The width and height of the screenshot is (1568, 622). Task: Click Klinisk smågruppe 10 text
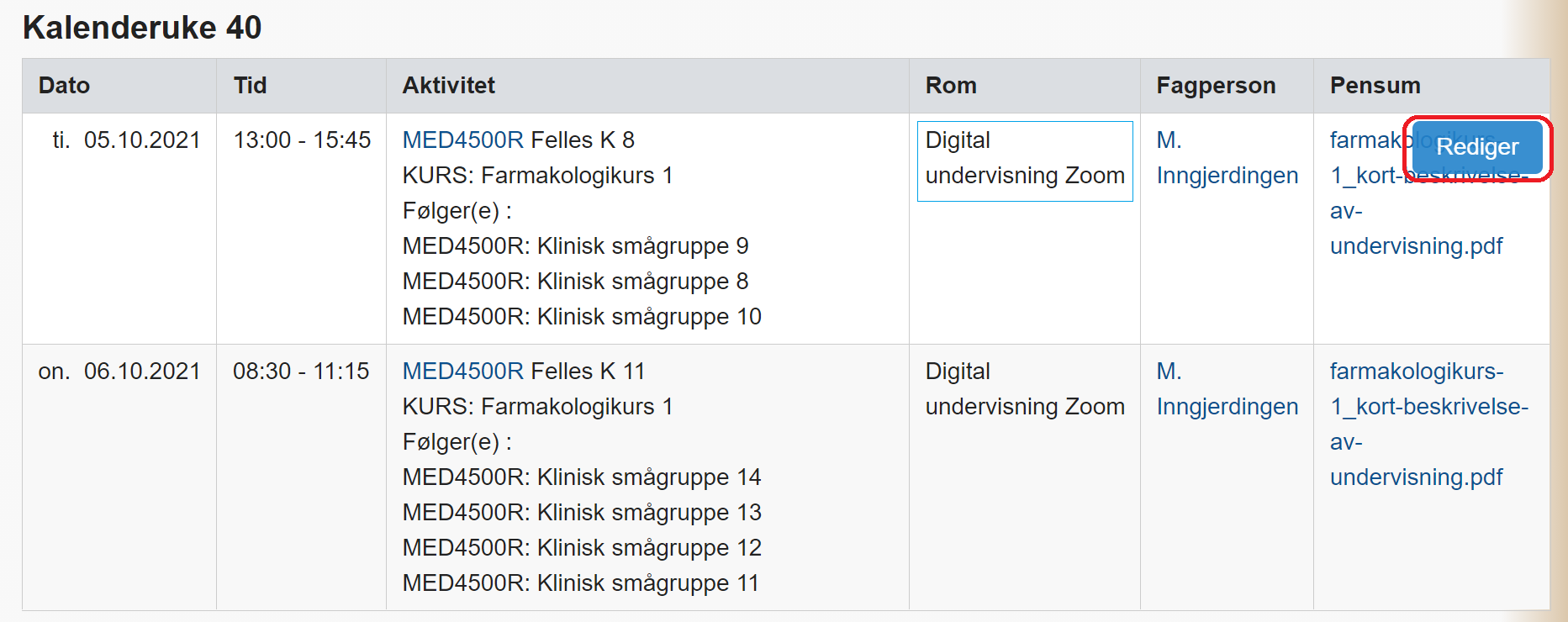(x=649, y=316)
